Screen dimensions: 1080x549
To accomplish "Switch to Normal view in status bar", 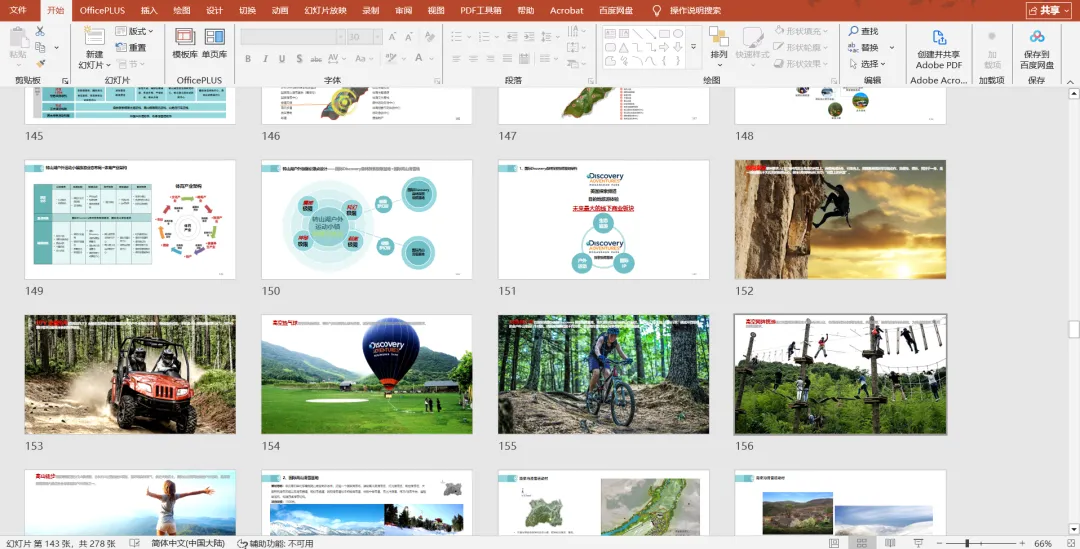I will coord(833,543).
